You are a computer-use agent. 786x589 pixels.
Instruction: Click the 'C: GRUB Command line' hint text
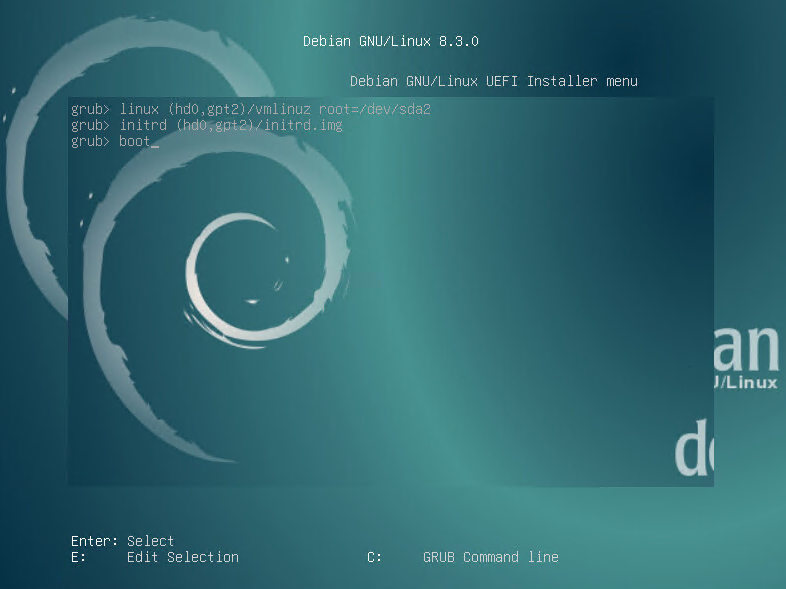click(x=463, y=557)
